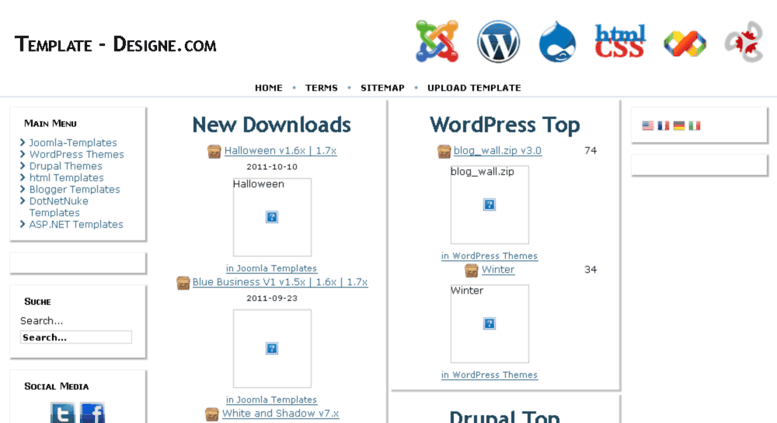Open the Facebook social media icon

point(93,413)
